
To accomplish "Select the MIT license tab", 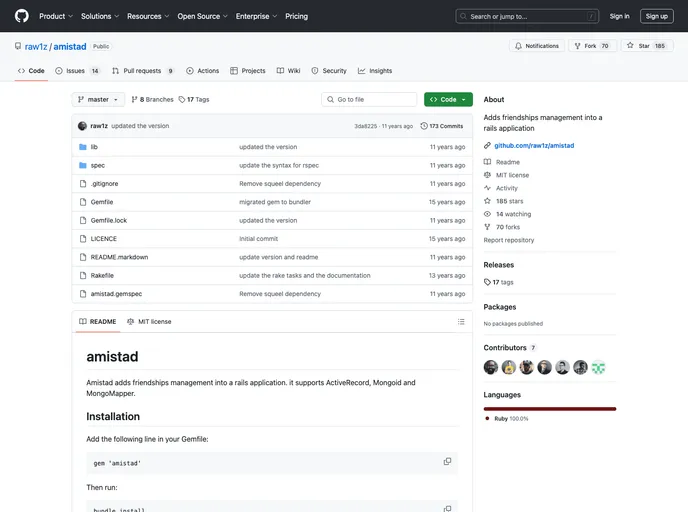I will 149,322.
